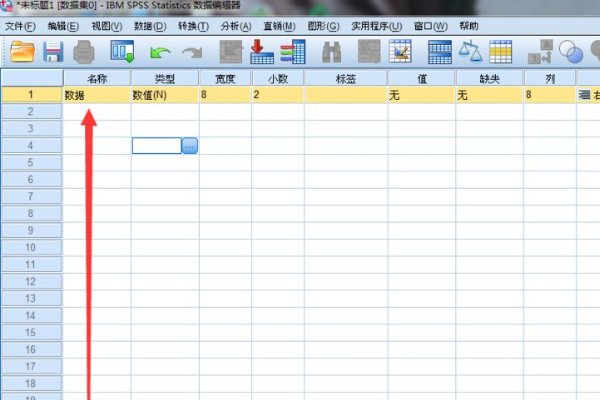
Task: Toggle the Value labels icon
Action: pos(540,52)
